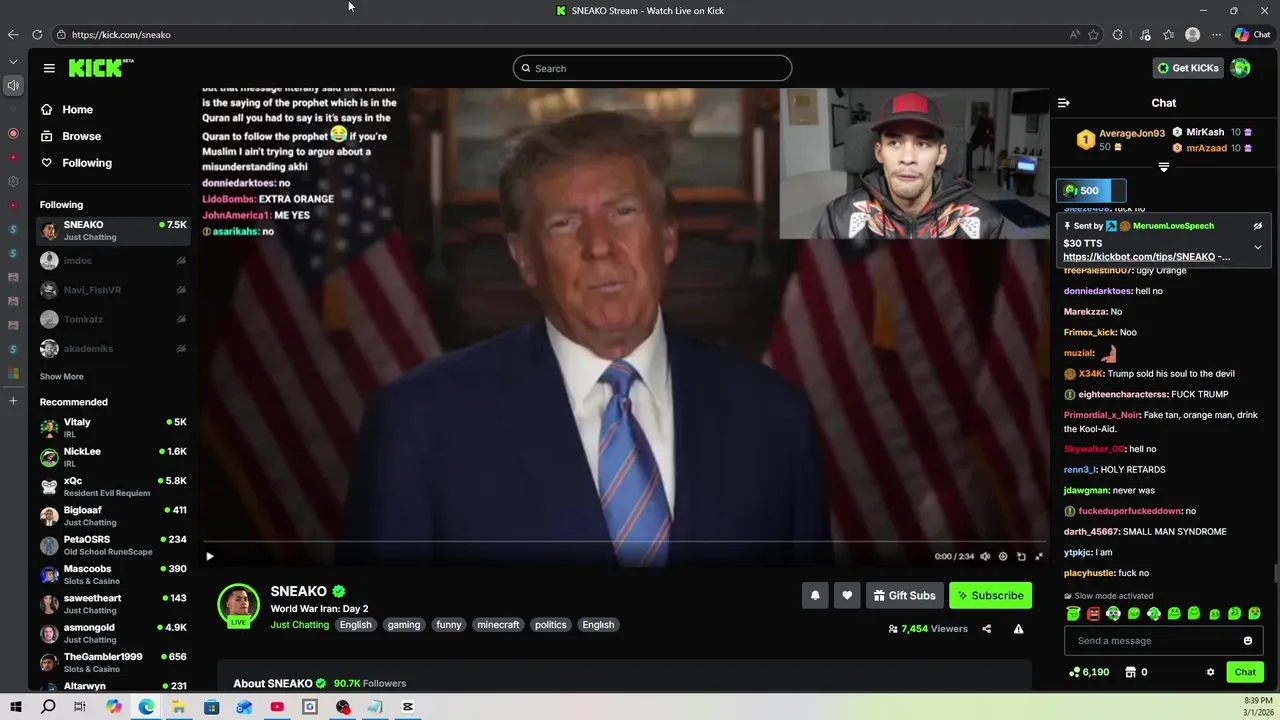Open the emoji picker in chat
The width and height of the screenshot is (1280, 720).
pos(1248,641)
